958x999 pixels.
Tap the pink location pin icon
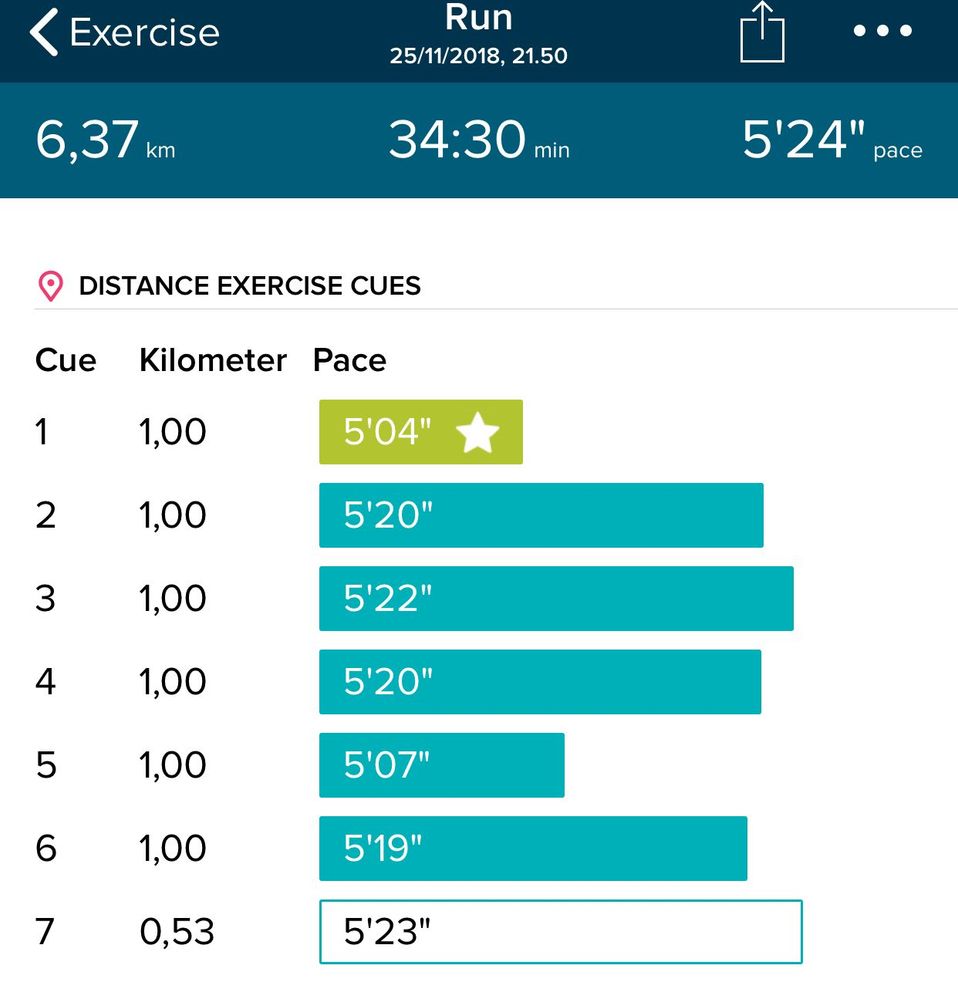point(50,286)
